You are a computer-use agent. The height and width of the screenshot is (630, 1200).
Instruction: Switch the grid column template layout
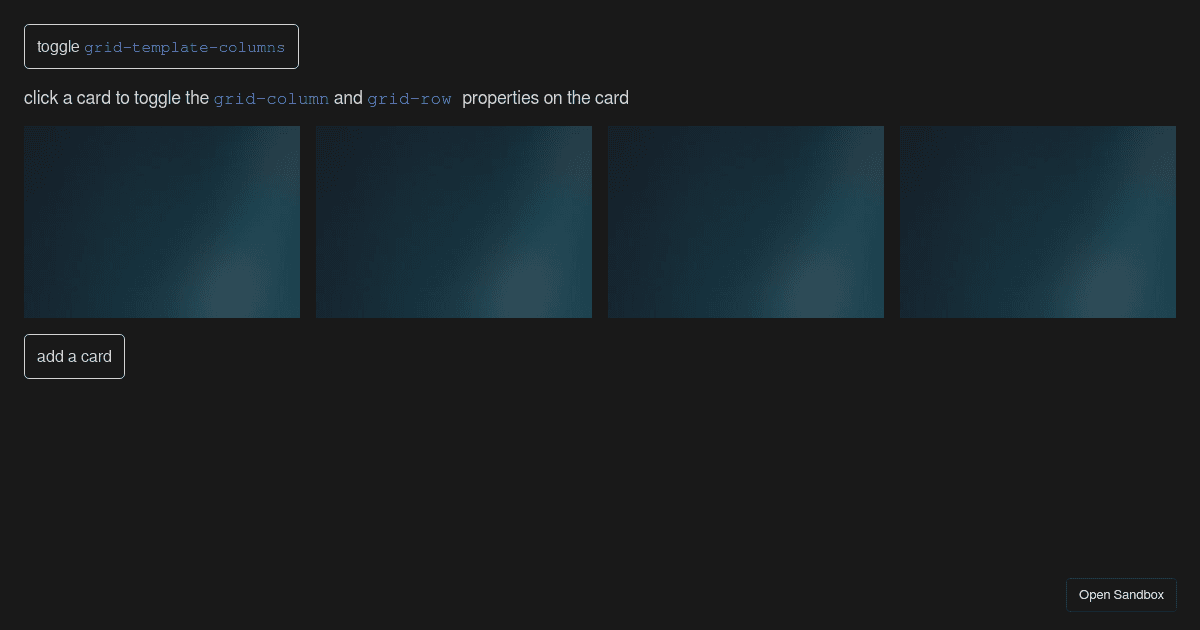pos(161,47)
